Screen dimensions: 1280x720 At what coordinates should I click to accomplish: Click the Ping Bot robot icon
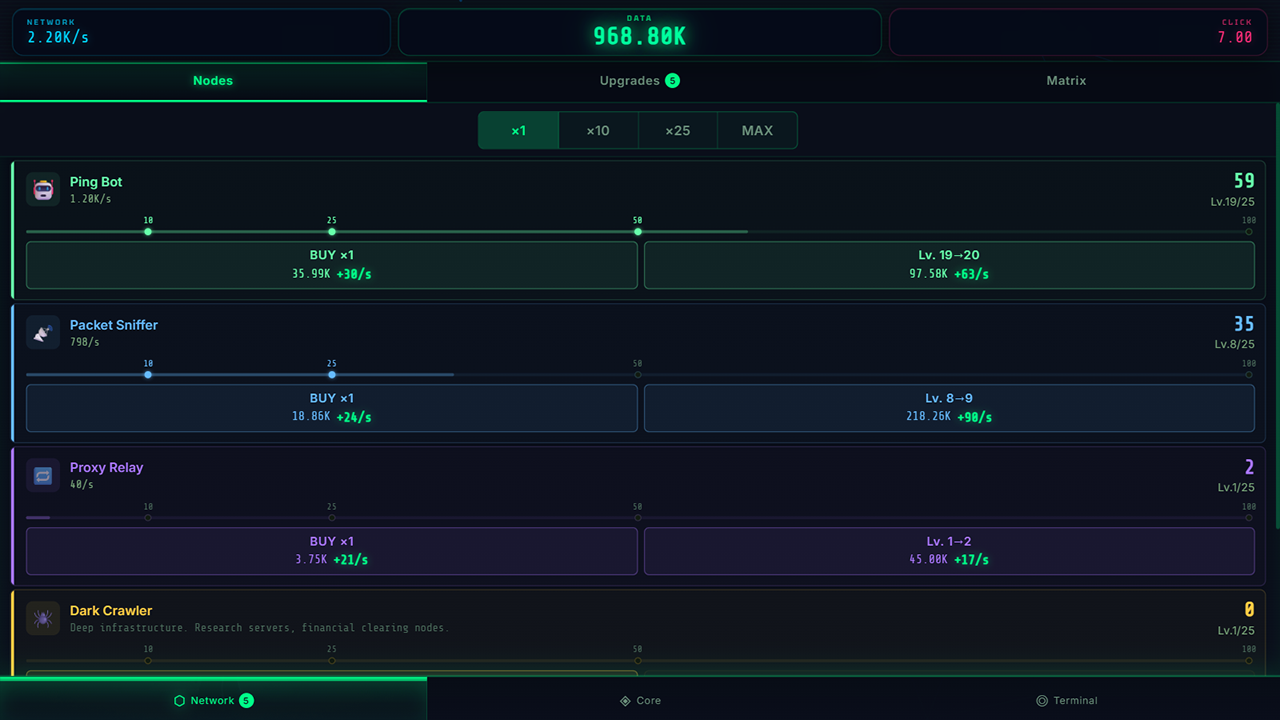pyautogui.click(x=42, y=189)
